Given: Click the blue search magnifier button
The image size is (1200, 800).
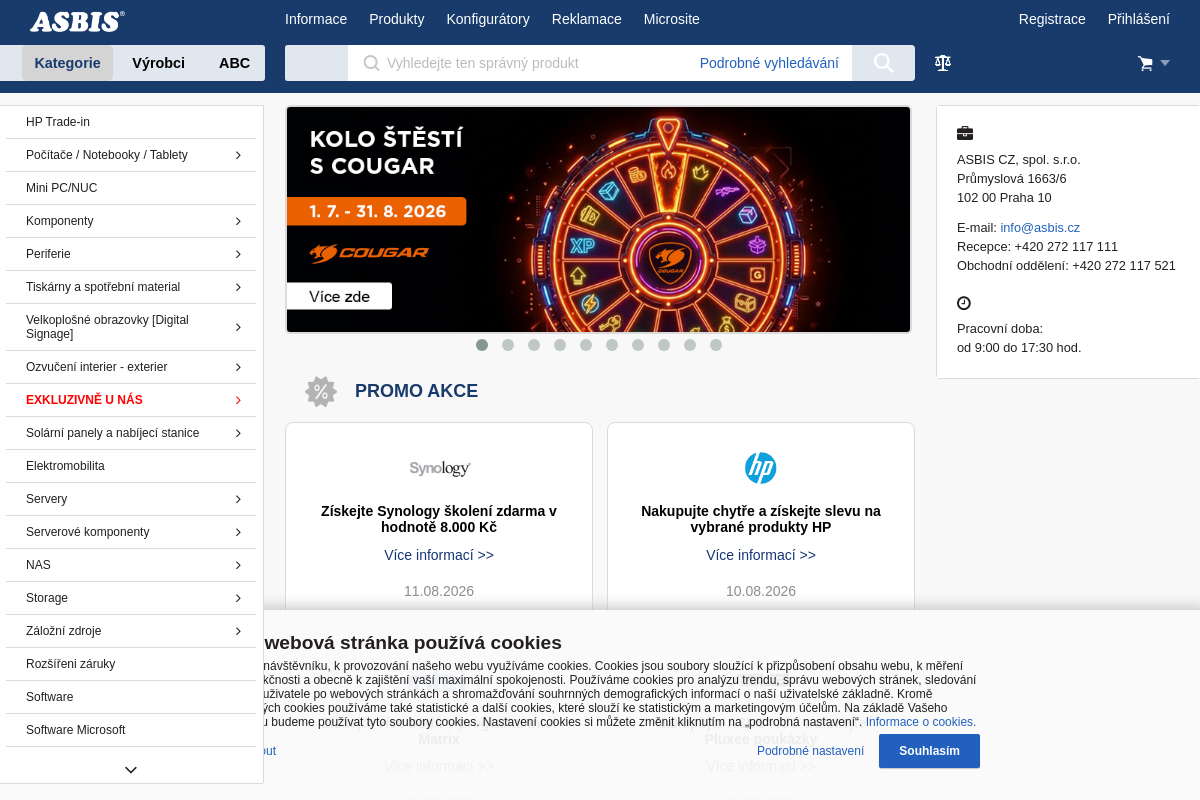Looking at the screenshot, I should point(883,63).
